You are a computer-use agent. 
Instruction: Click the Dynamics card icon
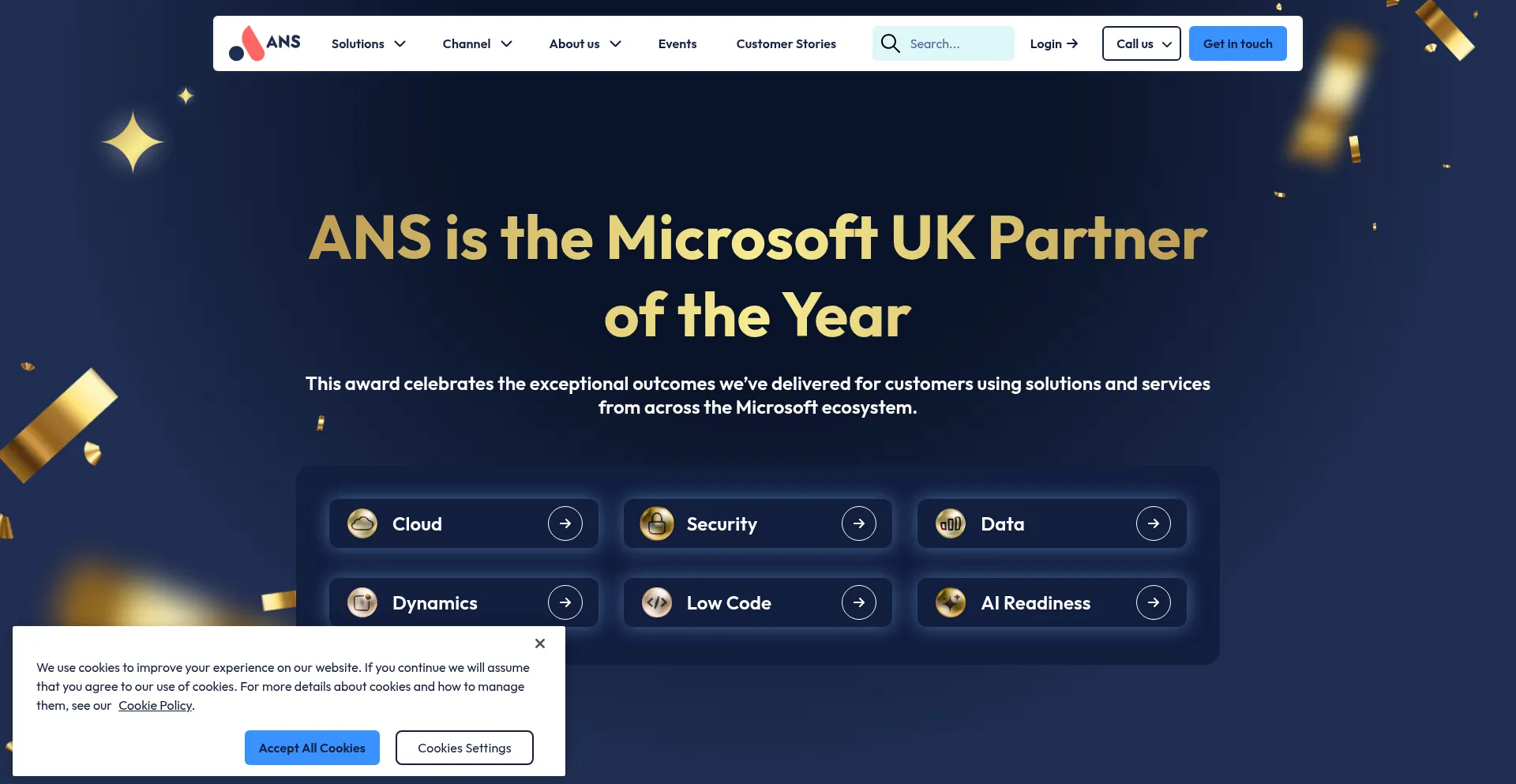coord(362,602)
